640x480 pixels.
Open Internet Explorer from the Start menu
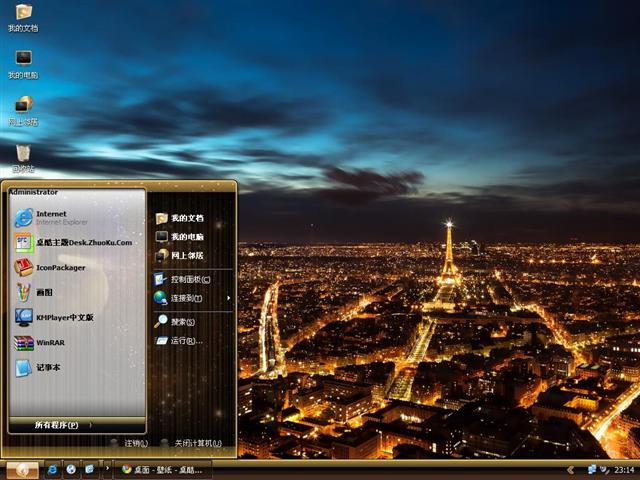pyautogui.click(x=50, y=217)
